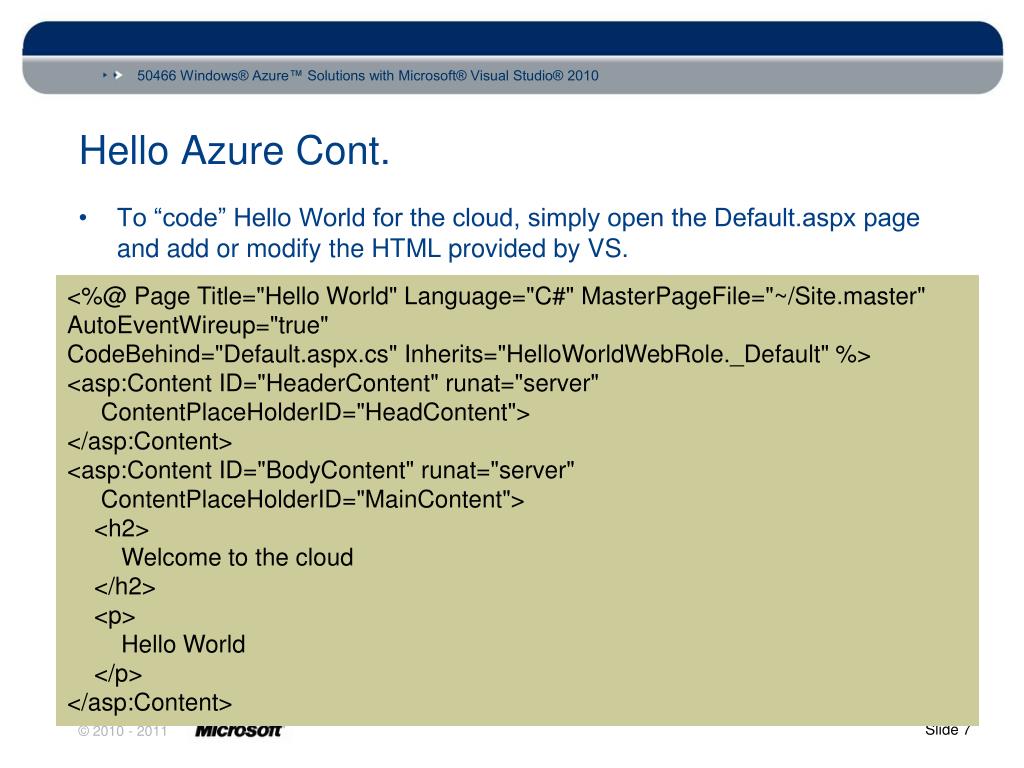Select "ContentPlaceHolderID="HeadContent">" line

click(315, 413)
